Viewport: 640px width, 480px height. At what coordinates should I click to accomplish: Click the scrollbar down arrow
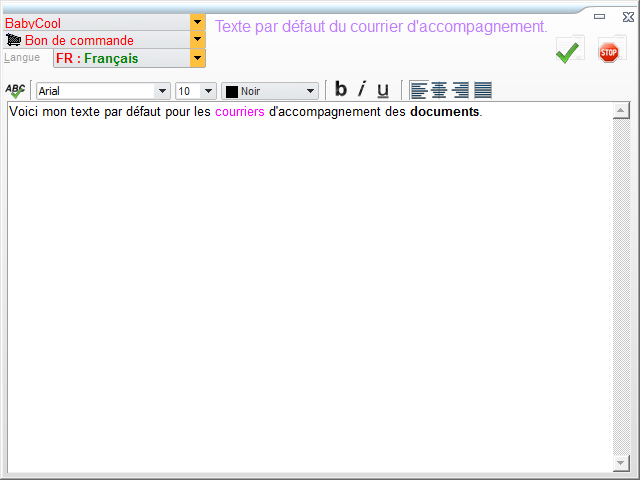620,464
